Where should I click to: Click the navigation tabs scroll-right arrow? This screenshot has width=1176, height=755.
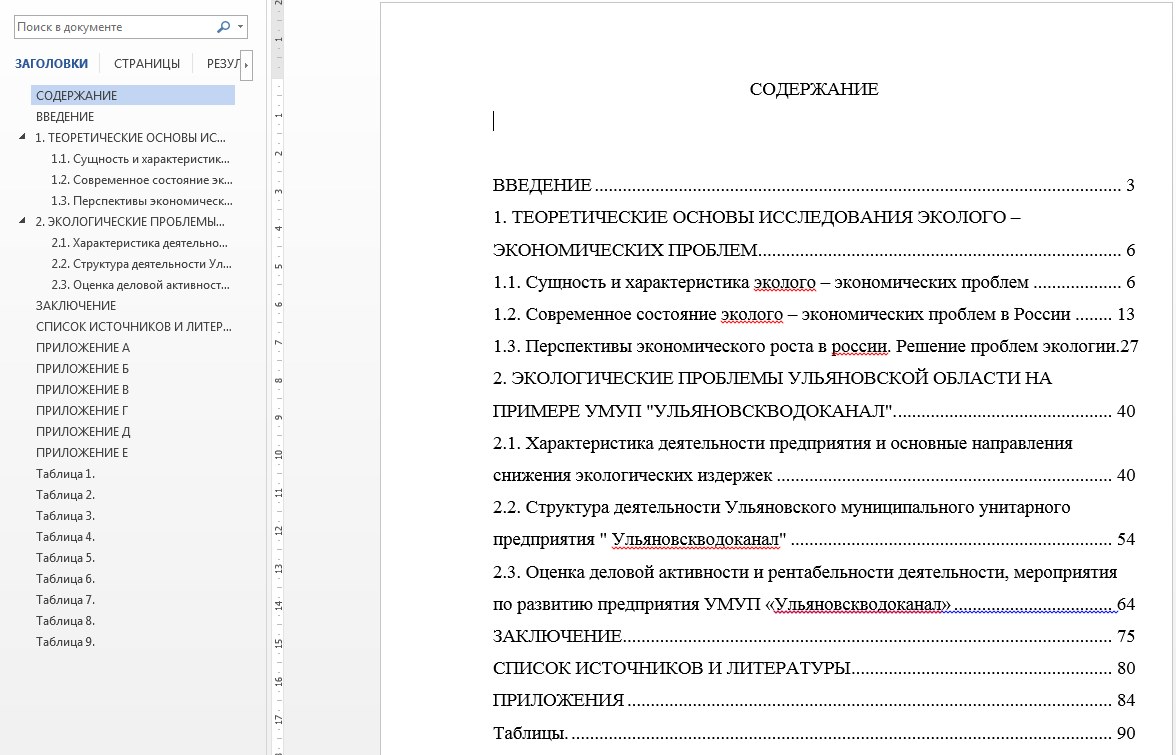click(x=247, y=64)
